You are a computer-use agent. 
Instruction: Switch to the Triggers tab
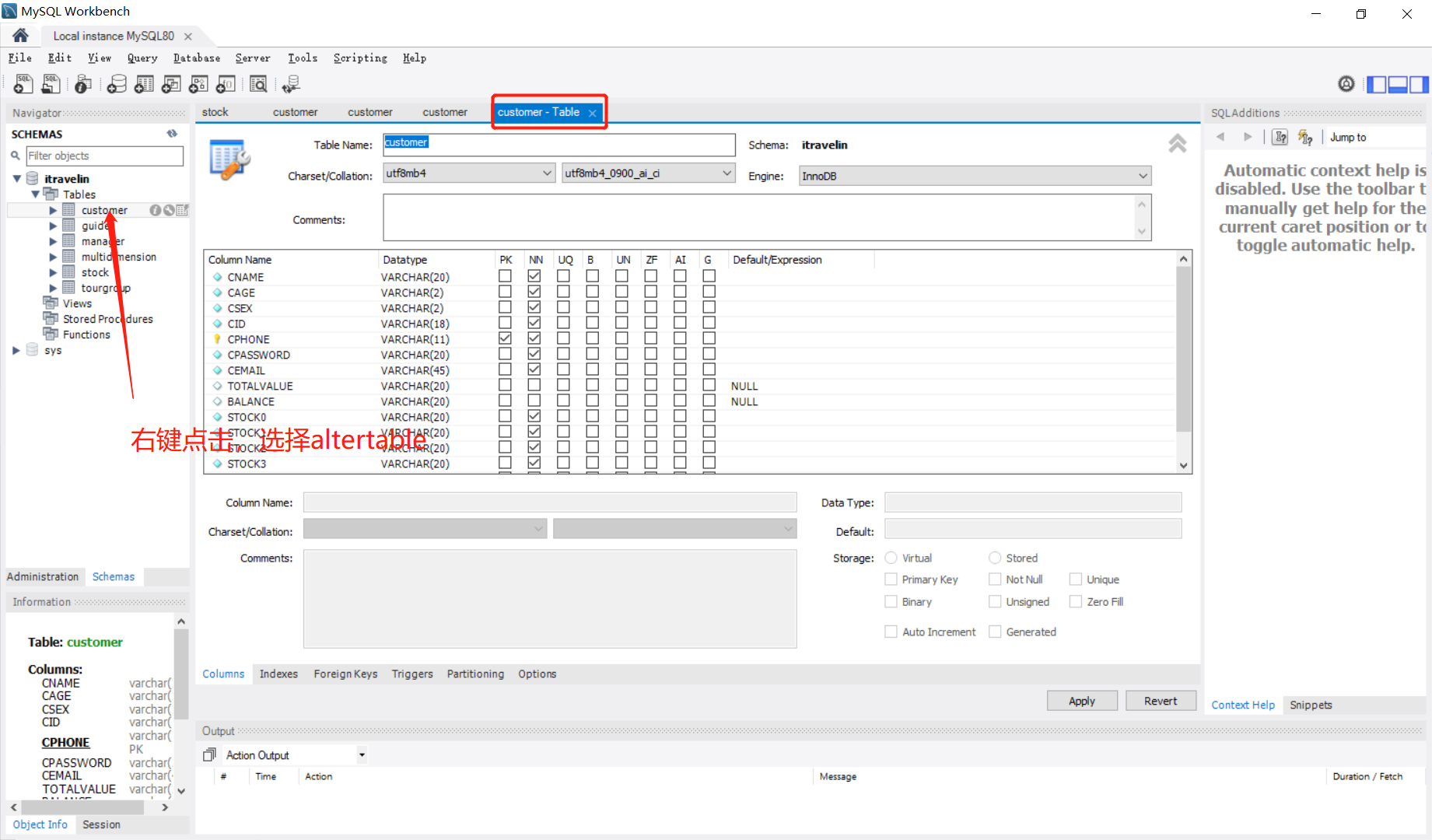point(412,674)
